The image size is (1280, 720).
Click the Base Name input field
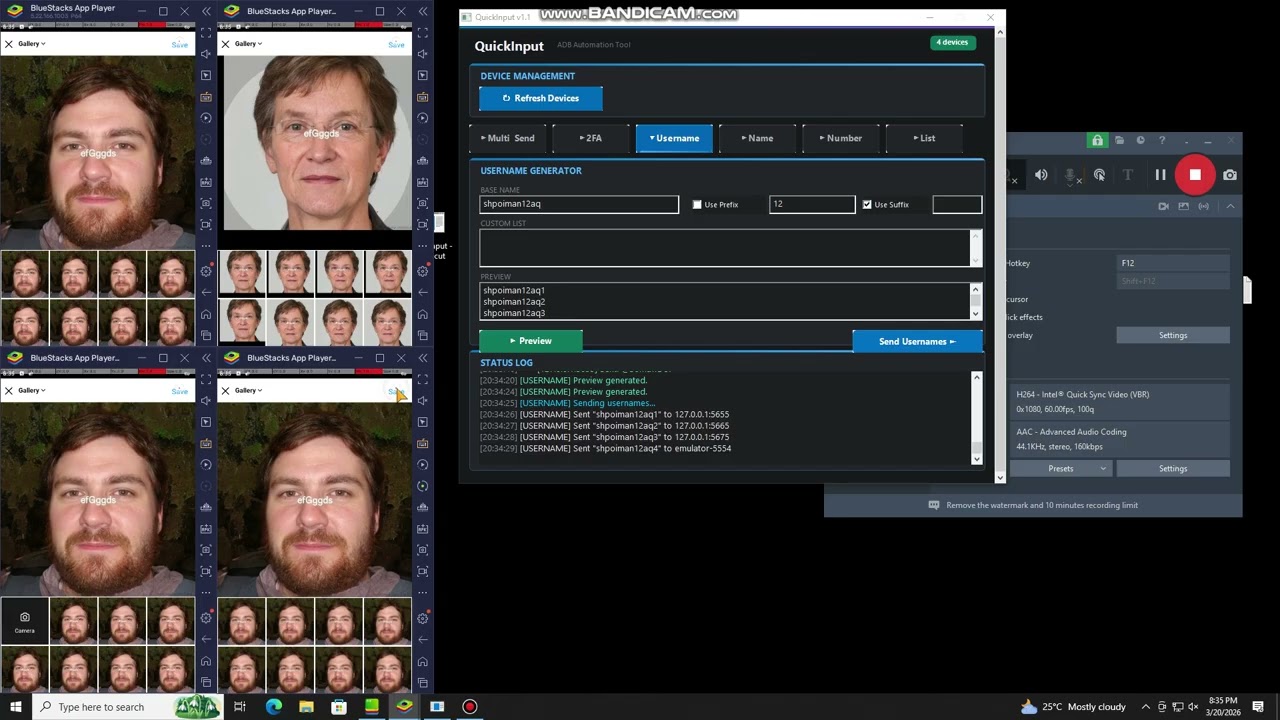[579, 204]
